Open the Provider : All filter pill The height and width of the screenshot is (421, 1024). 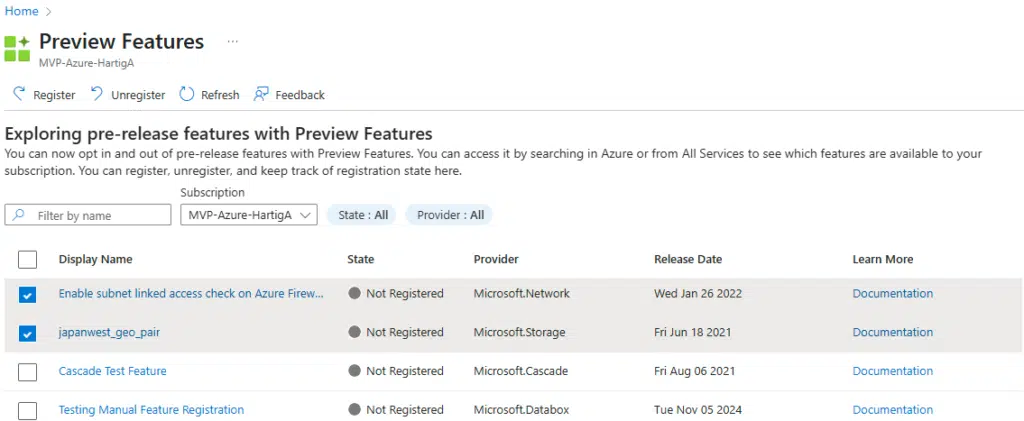[449, 215]
